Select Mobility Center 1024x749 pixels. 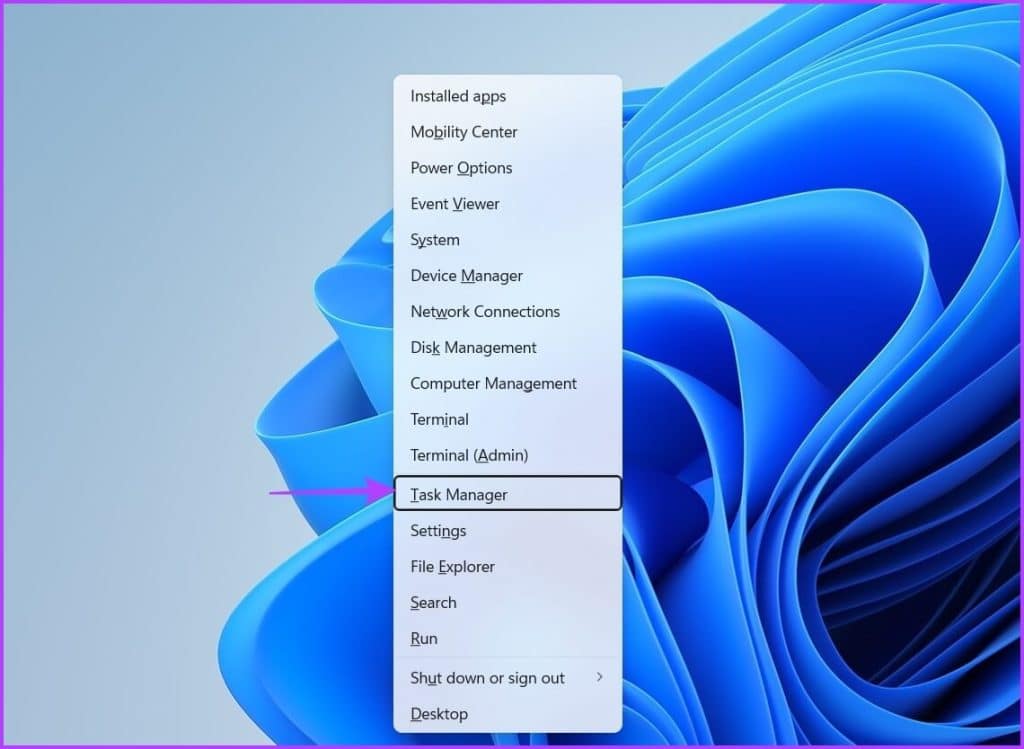point(507,132)
